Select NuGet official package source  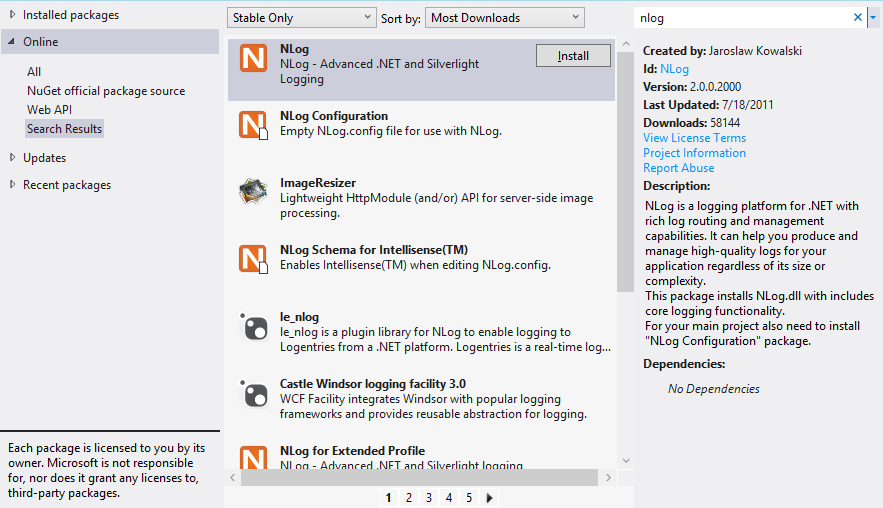pyautogui.click(x=106, y=91)
